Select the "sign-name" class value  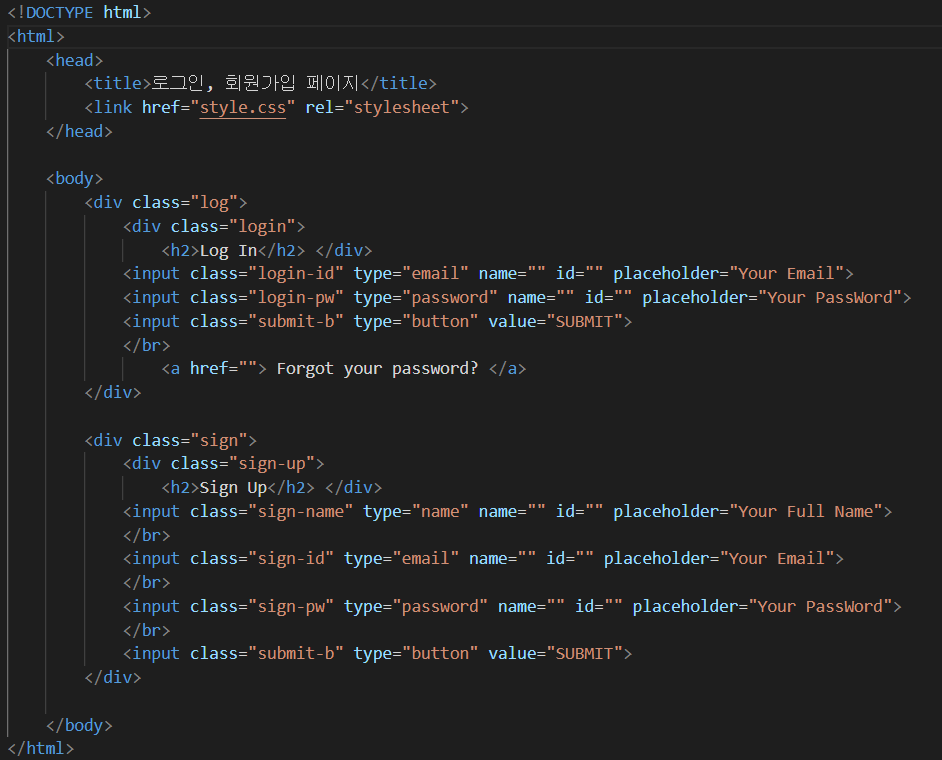click(300, 512)
